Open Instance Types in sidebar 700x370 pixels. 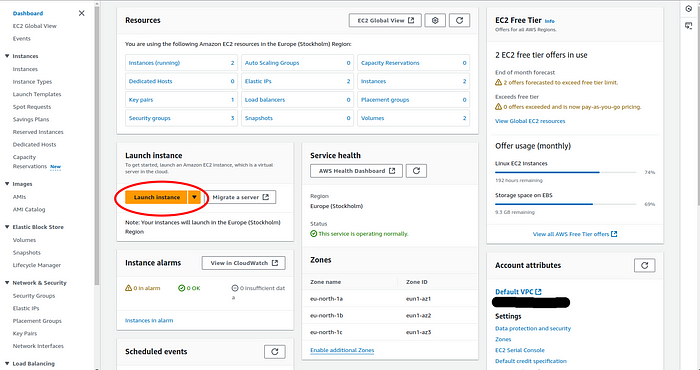click(32, 82)
